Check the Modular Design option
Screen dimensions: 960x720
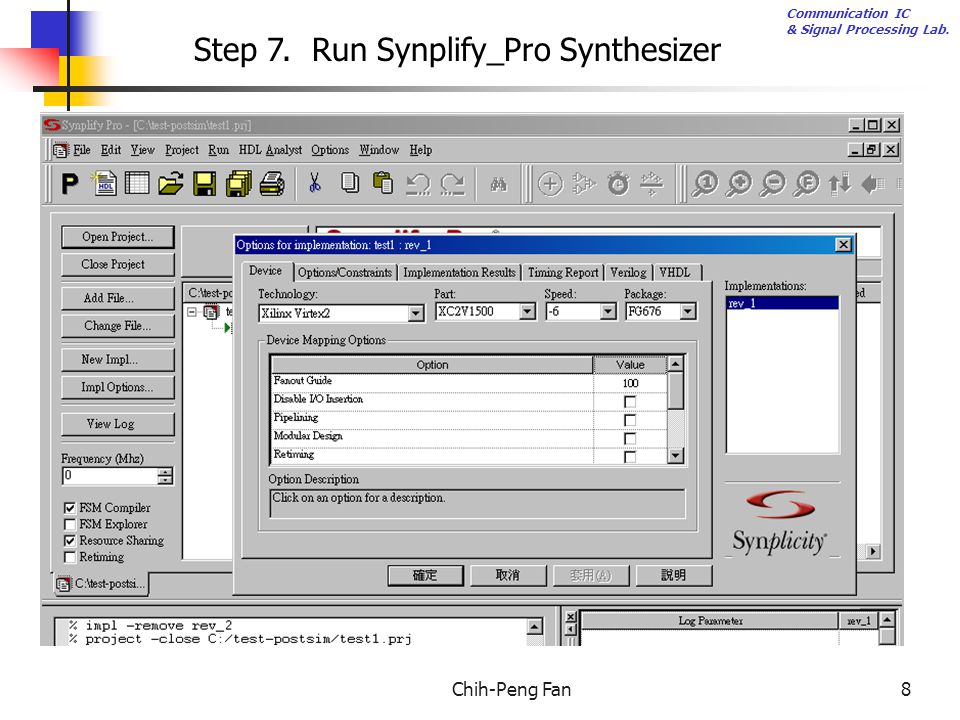pyautogui.click(x=629, y=438)
